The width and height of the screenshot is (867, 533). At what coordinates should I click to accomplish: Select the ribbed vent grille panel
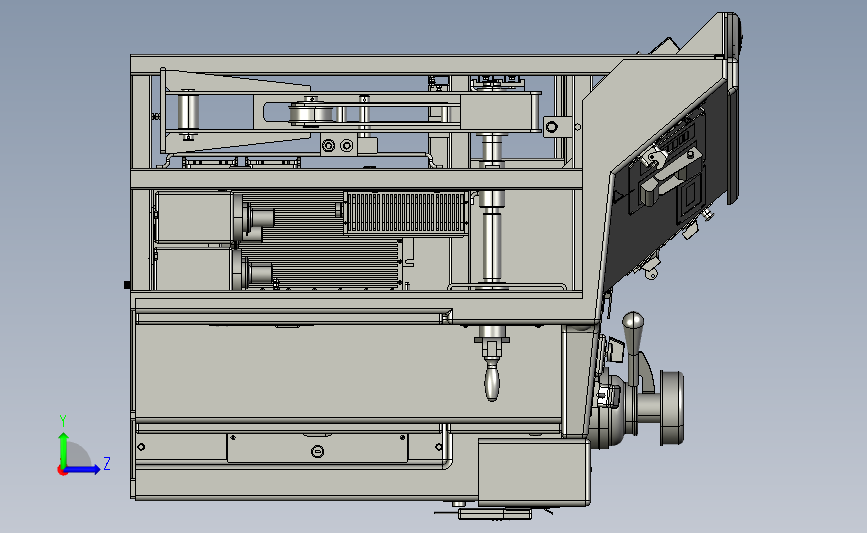pyautogui.click(x=406, y=213)
